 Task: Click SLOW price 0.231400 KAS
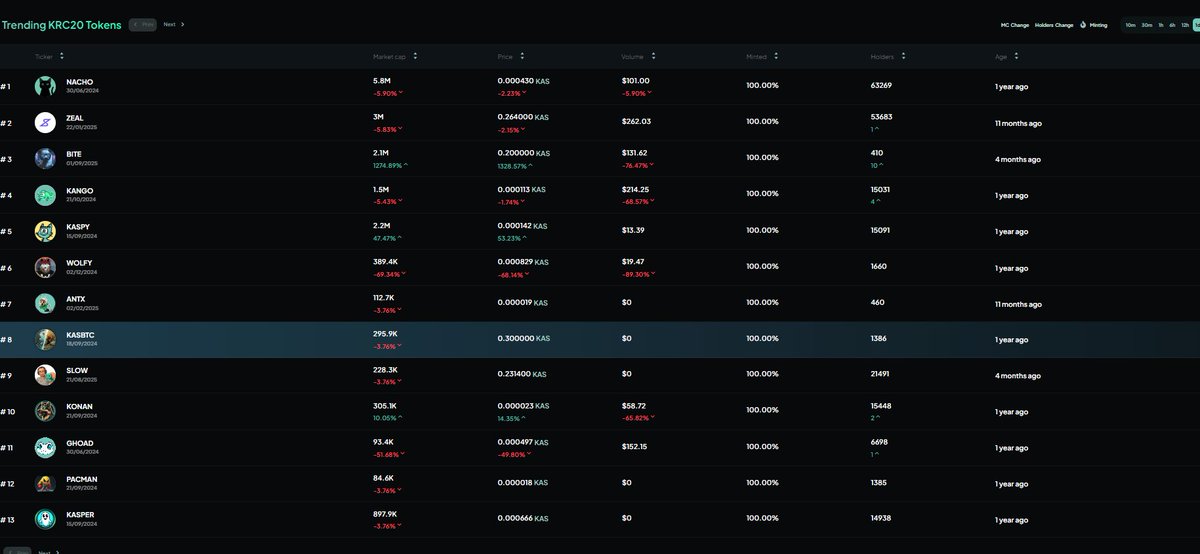pyautogui.click(x=522, y=373)
